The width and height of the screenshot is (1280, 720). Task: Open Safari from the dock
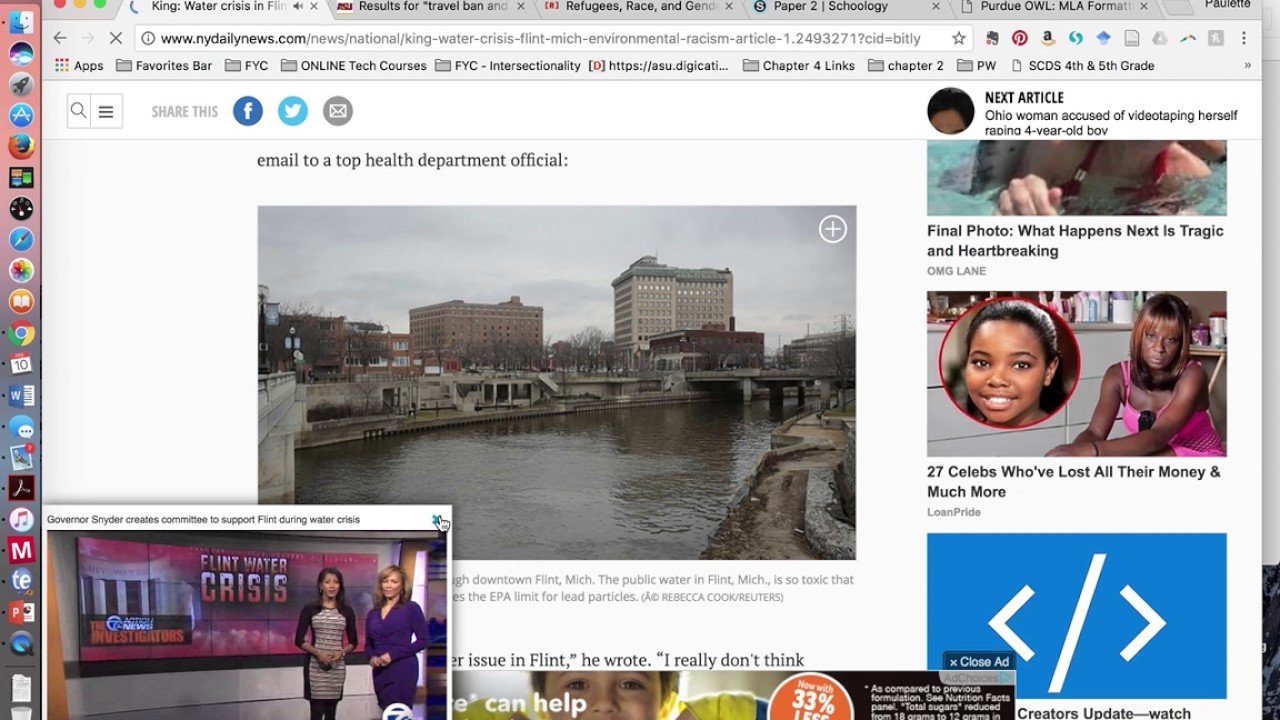21,239
